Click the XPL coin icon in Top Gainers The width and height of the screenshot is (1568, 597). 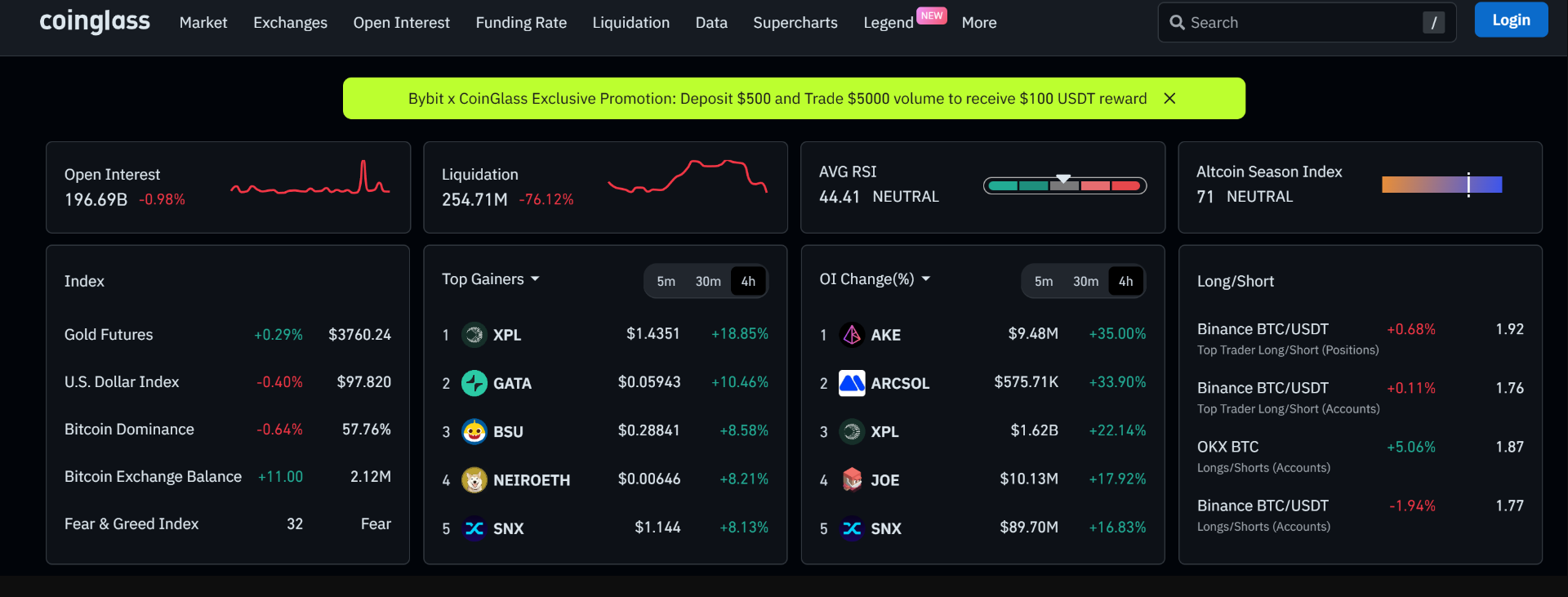474,335
